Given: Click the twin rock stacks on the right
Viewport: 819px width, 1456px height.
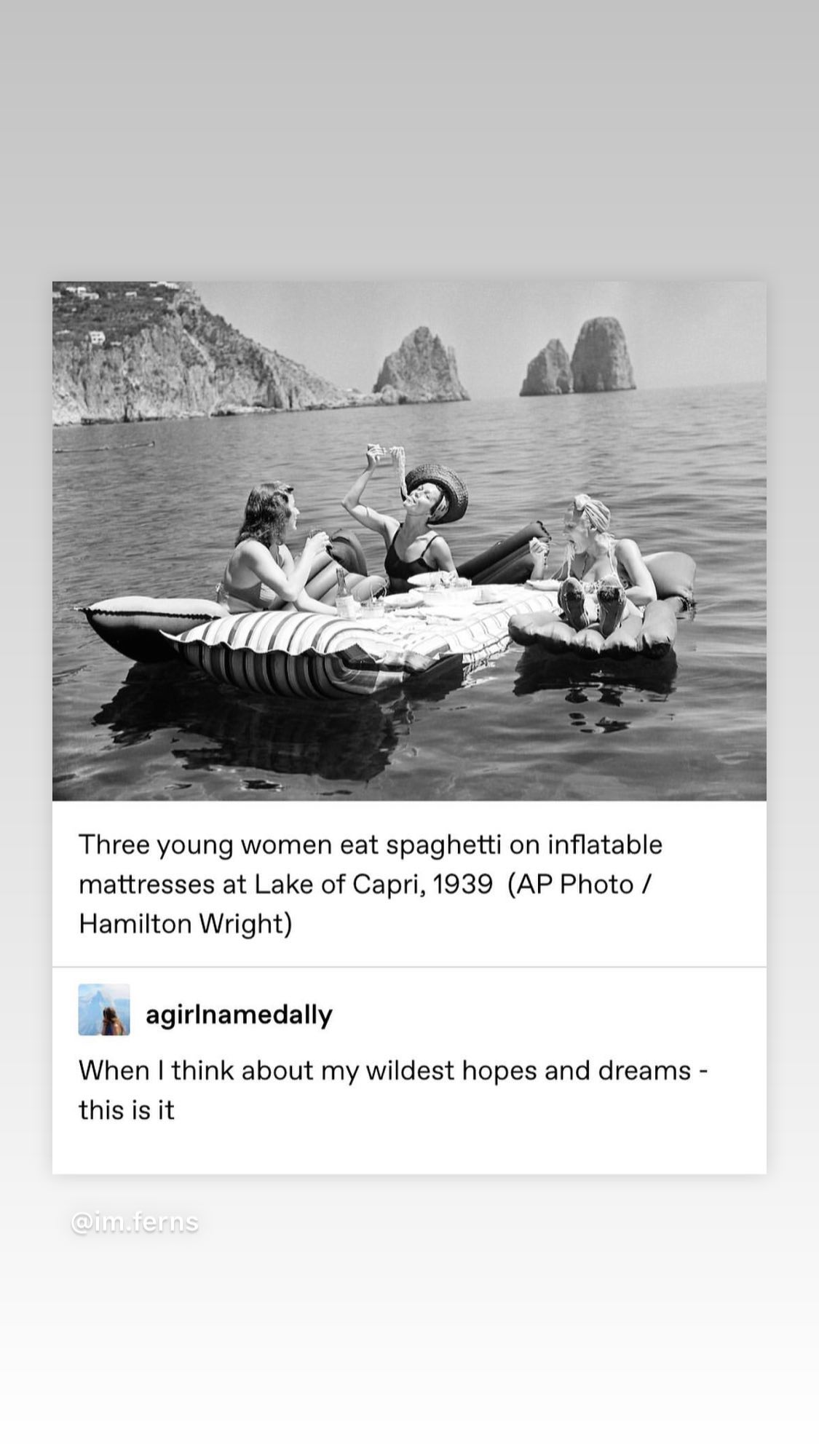Looking at the screenshot, I should click(577, 357).
